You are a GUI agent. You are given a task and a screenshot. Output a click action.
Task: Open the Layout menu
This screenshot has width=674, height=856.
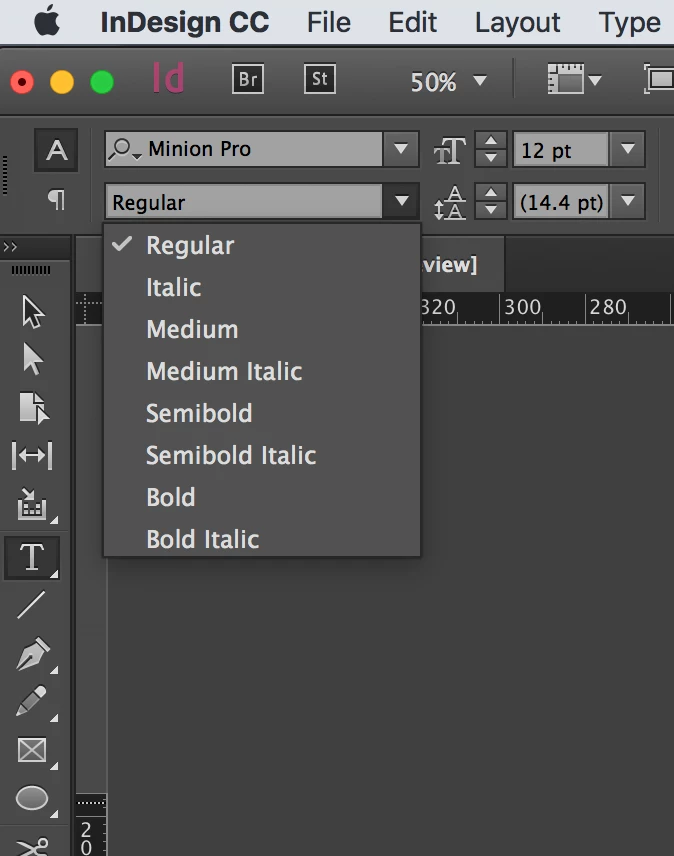click(x=517, y=23)
